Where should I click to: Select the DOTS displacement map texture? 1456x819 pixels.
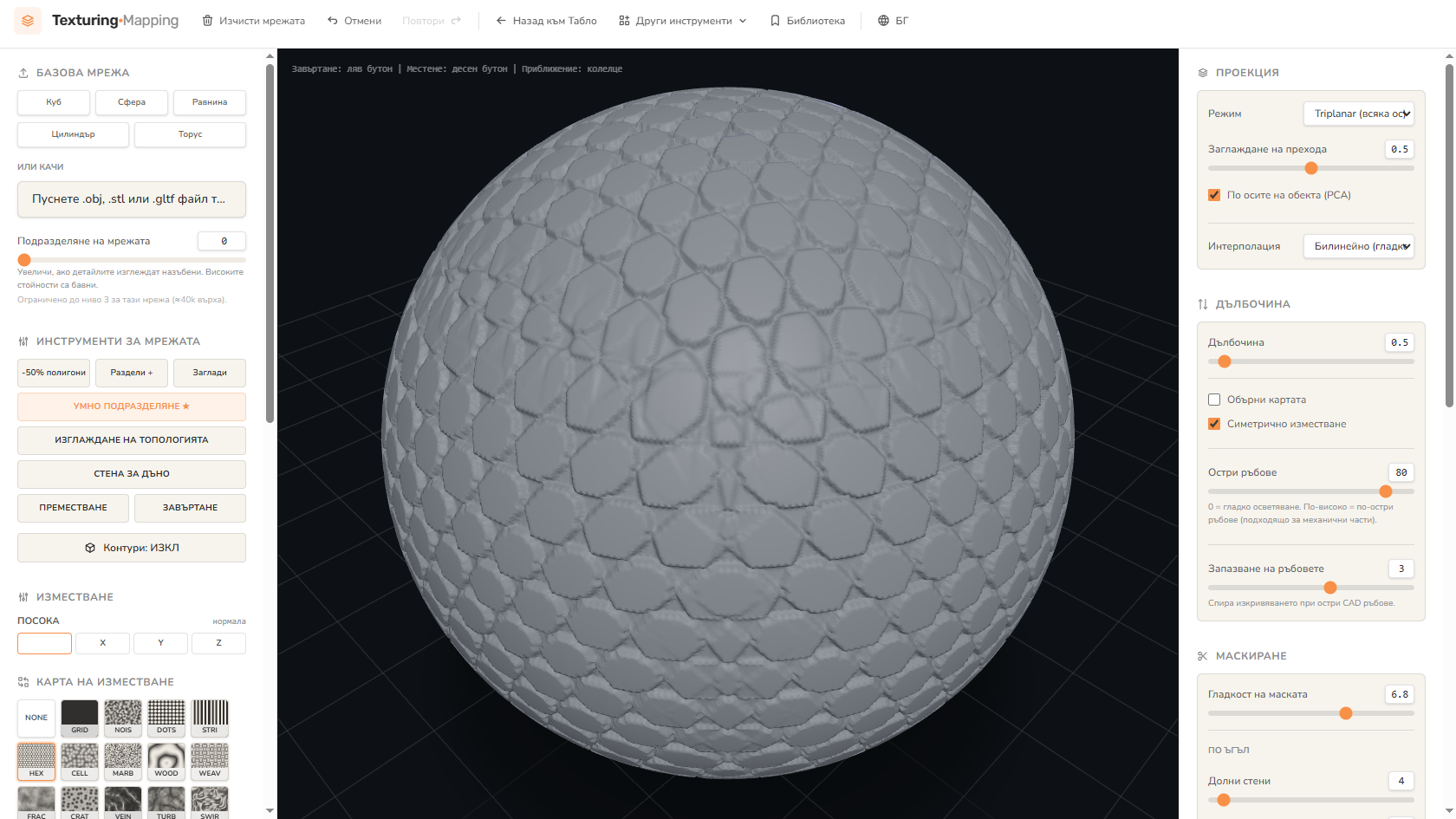[x=166, y=718]
